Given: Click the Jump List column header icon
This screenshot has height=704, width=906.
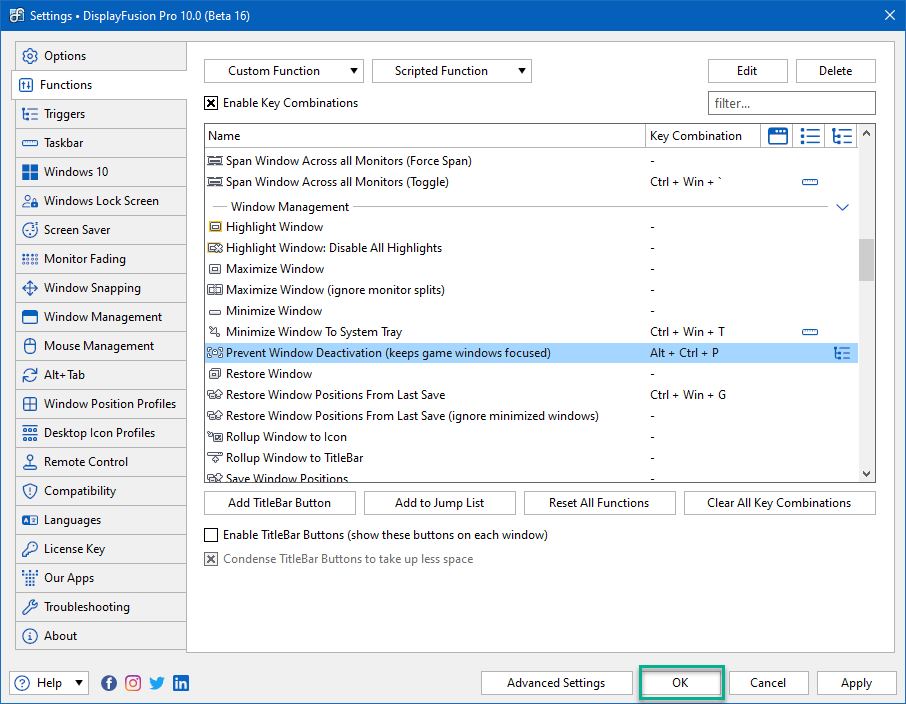Looking at the screenshot, I should coord(810,136).
